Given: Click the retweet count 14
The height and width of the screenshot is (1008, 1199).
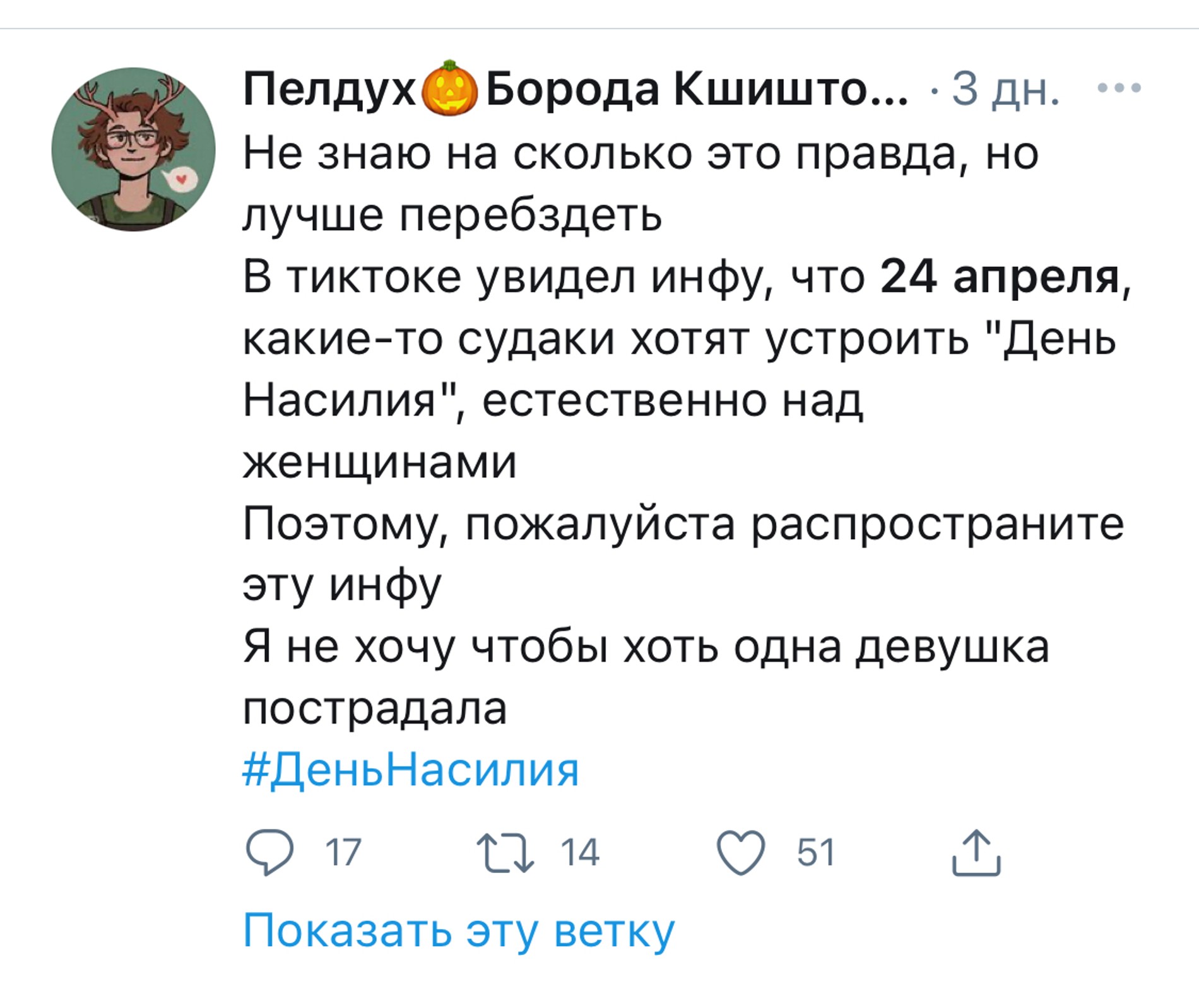Looking at the screenshot, I should pos(579,853).
